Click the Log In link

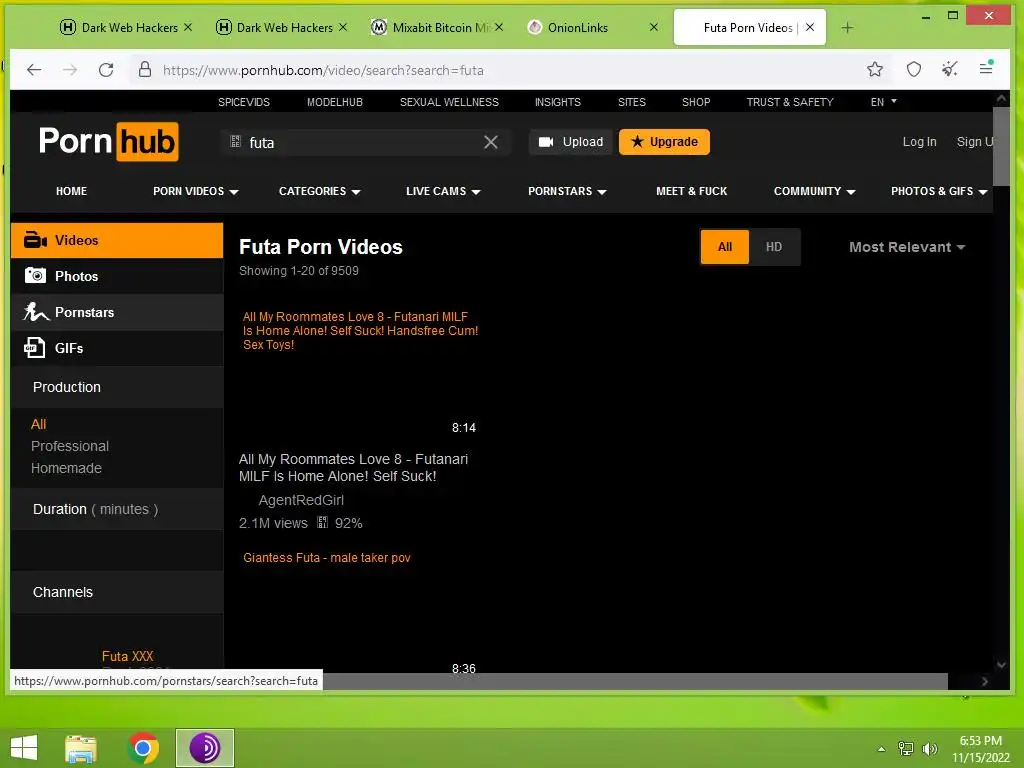tap(920, 142)
